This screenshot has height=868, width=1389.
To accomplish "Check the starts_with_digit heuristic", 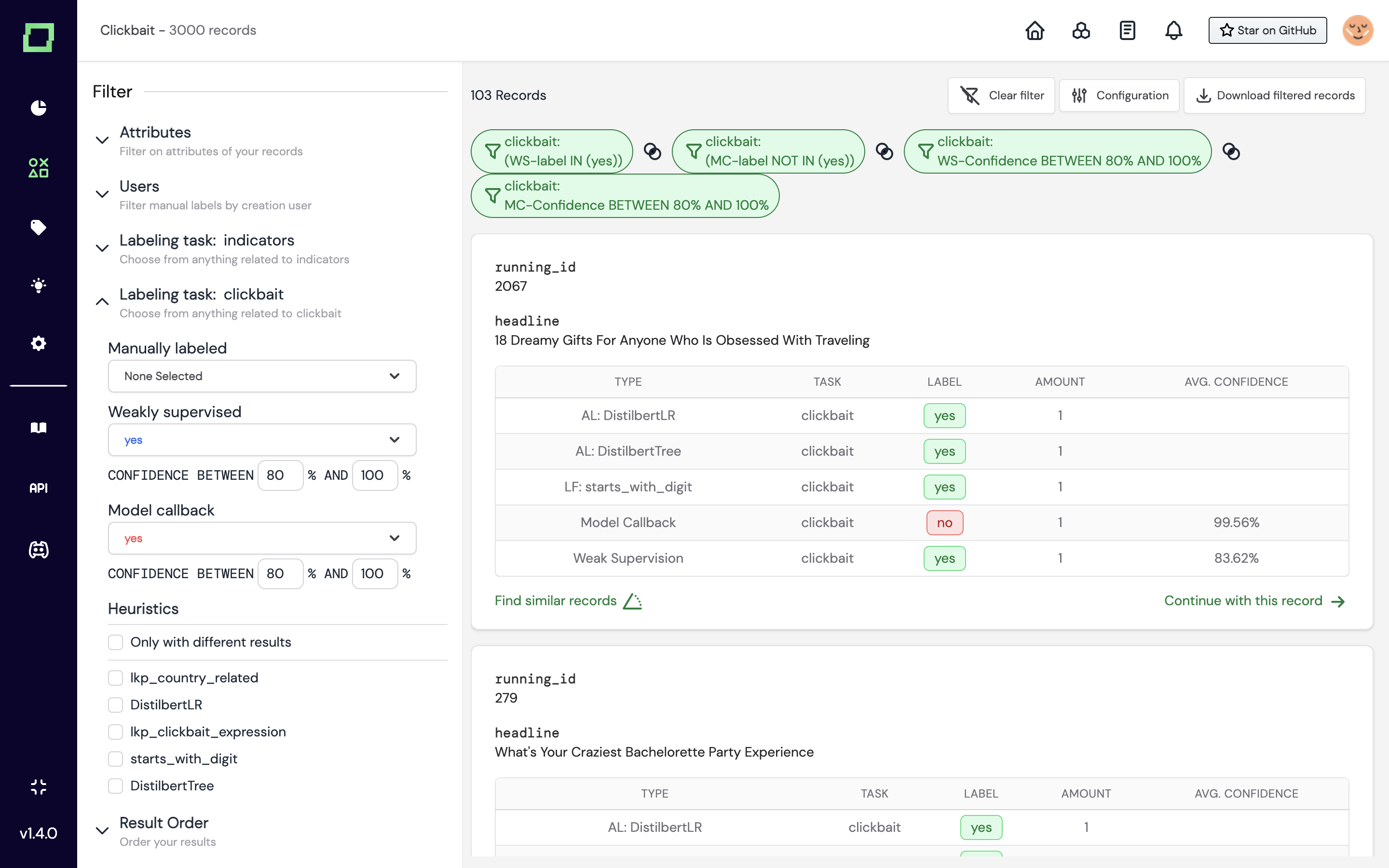I will point(115,759).
